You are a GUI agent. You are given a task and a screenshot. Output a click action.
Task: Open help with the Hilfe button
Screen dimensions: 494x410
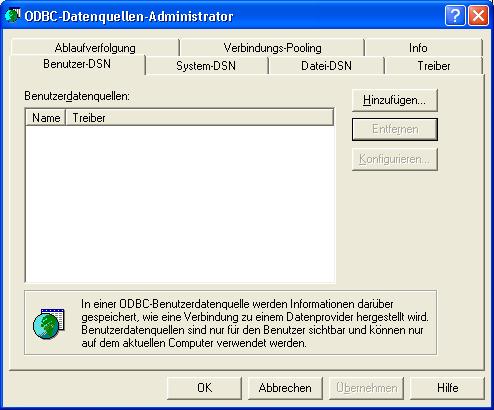click(447, 388)
